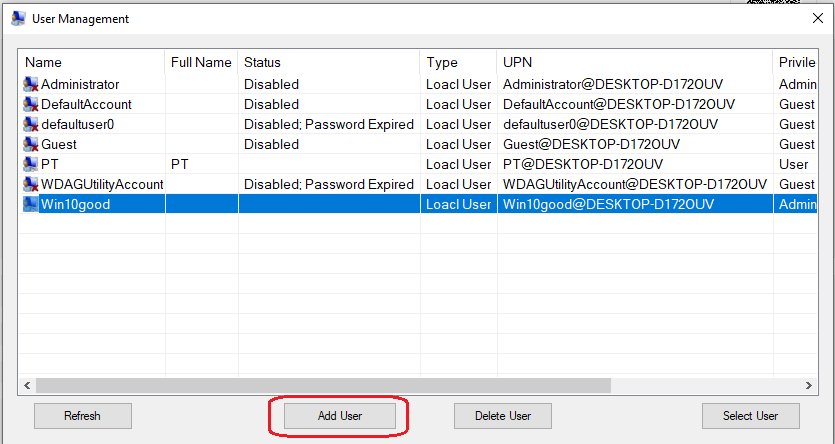Click the Win10good user icon

click(x=31, y=205)
